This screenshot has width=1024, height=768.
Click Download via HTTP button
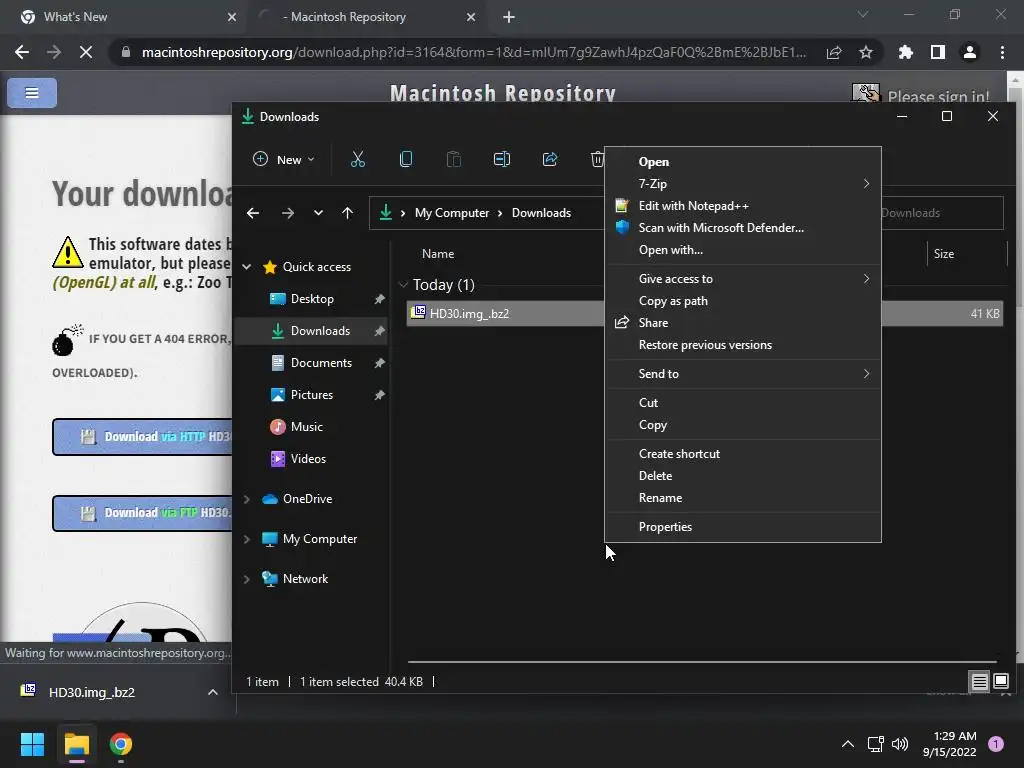[x=142, y=437]
